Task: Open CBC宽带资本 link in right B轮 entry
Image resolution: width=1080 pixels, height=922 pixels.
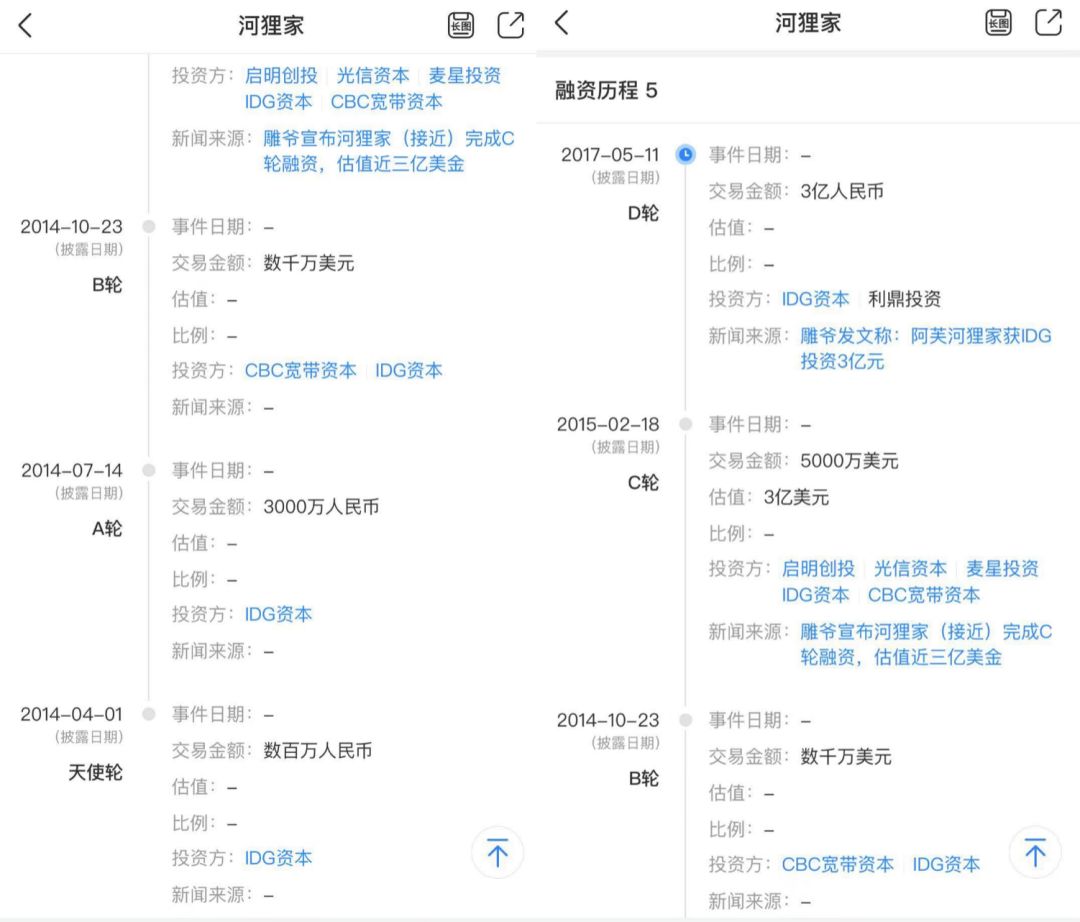Action: tap(838, 864)
